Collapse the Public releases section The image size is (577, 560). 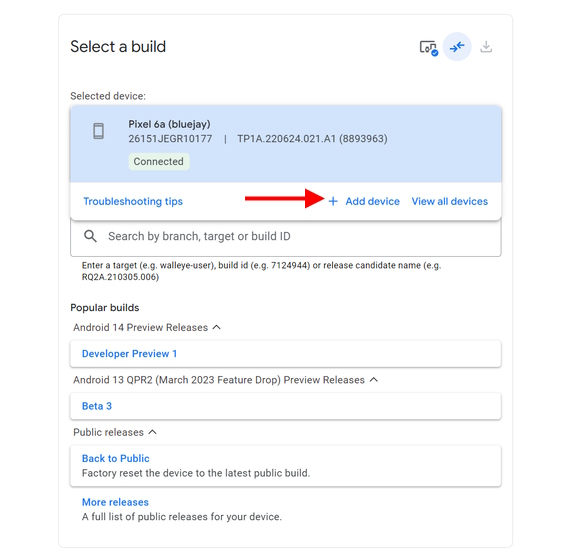pyautogui.click(x=153, y=432)
